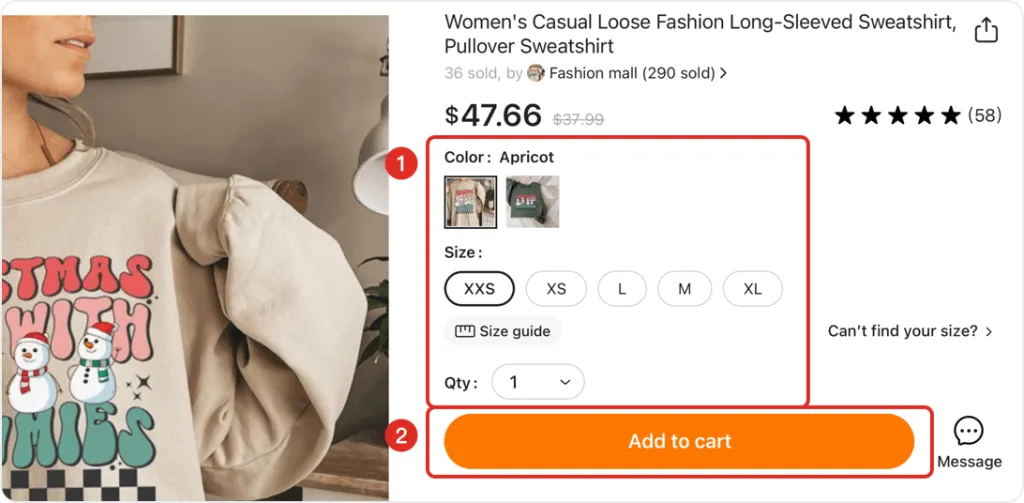The image size is (1024, 503).
Task: Click the ruler icon in Size guide
Action: click(465, 331)
